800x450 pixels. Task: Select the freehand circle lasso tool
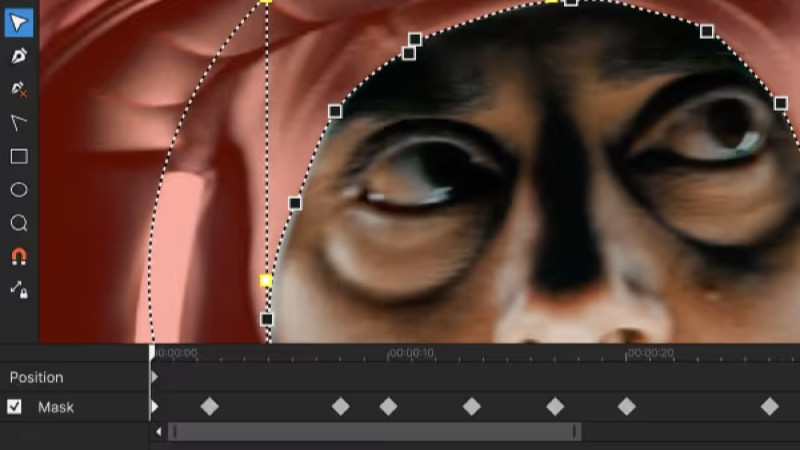click(19, 223)
